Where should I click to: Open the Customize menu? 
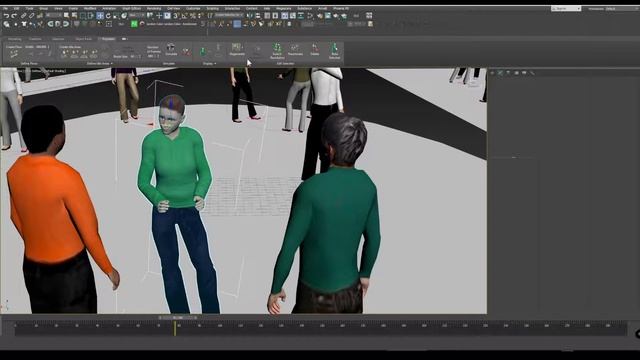point(193,8)
